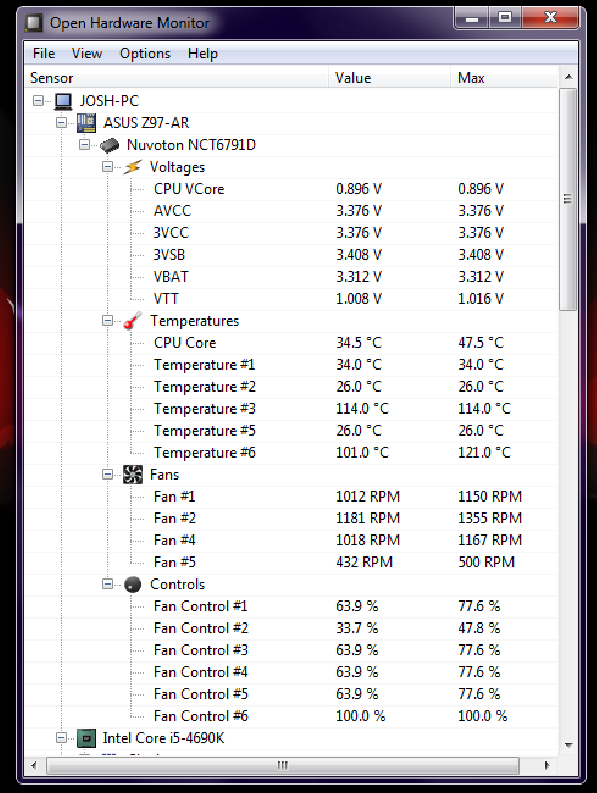The width and height of the screenshot is (597, 793).
Task: Open the Options menu
Action: coord(145,53)
